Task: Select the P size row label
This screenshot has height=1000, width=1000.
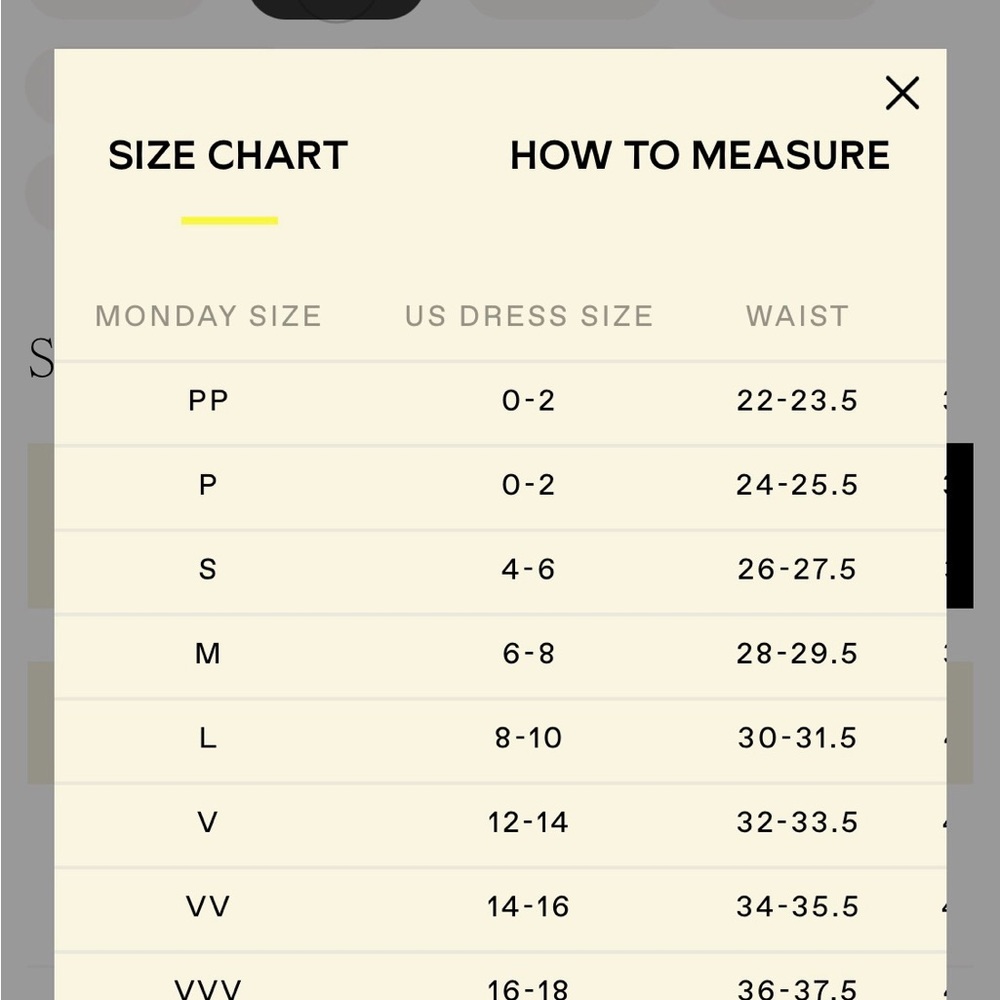Action: tap(208, 485)
